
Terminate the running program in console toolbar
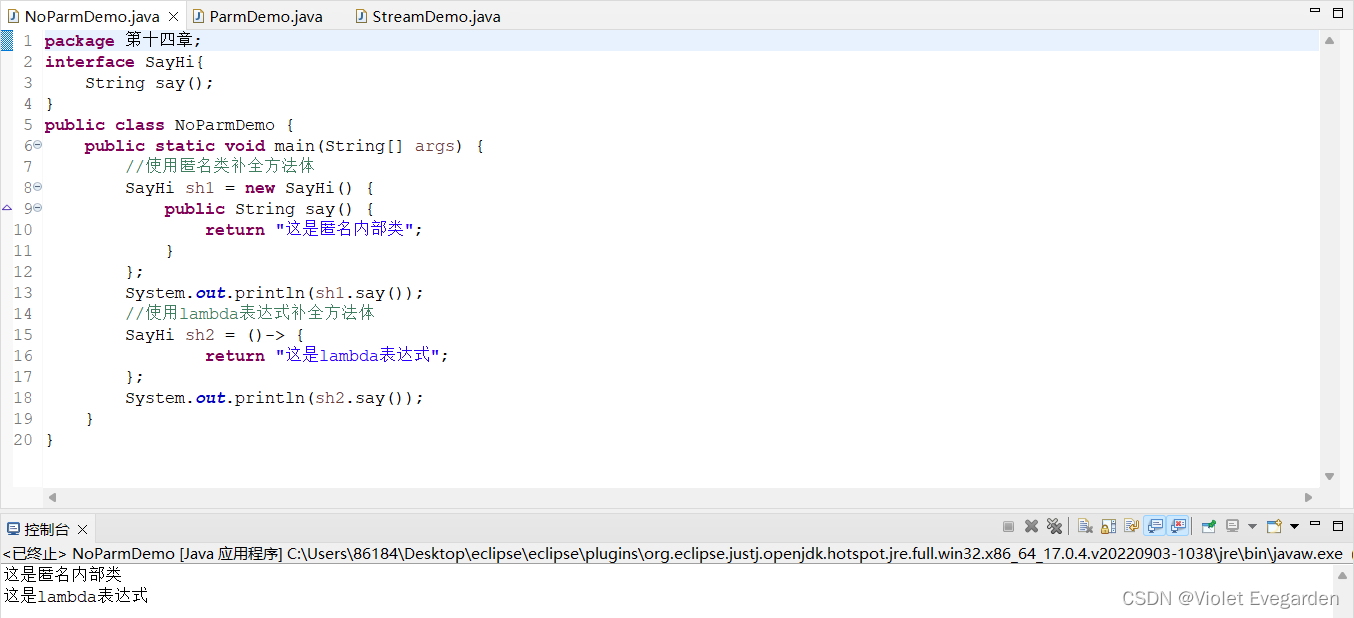[x=1008, y=526]
